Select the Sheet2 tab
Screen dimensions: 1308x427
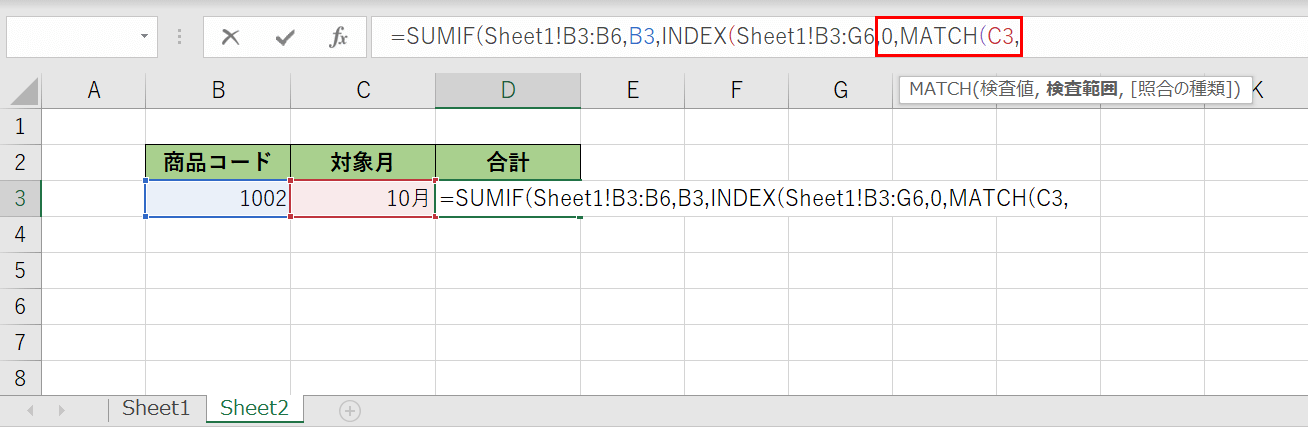[254, 408]
